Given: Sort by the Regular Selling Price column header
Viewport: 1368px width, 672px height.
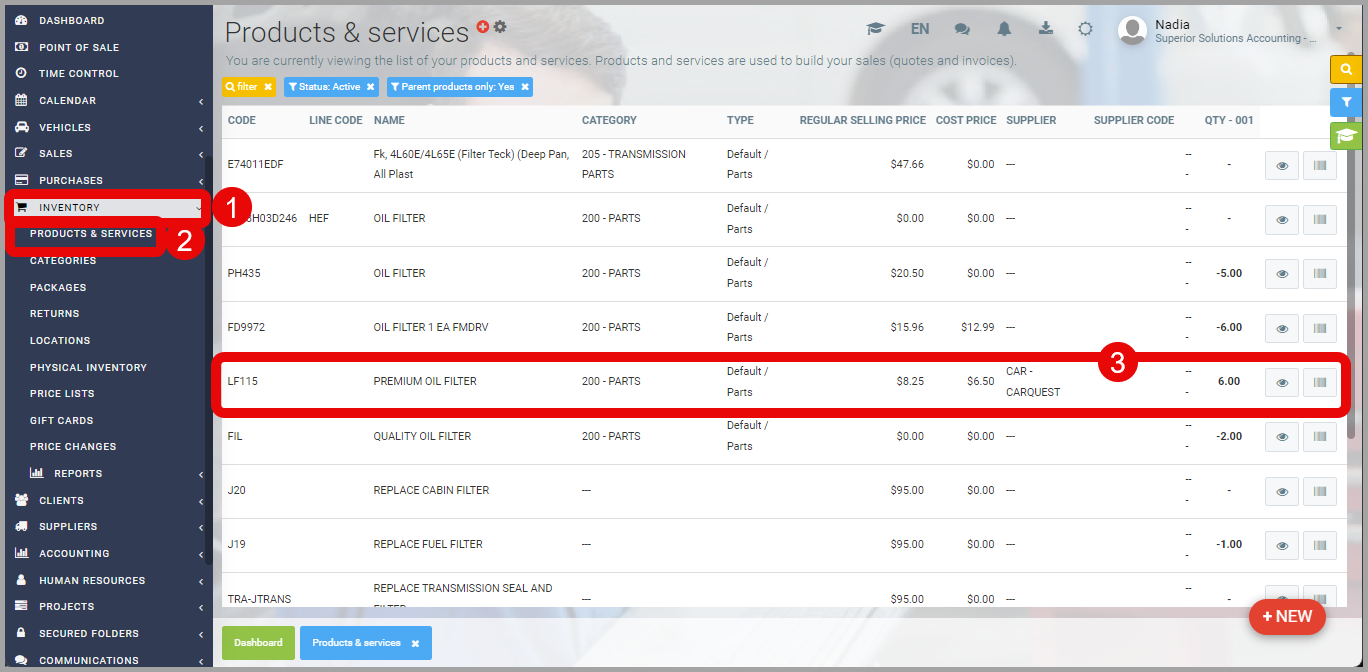Looking at the screenshot, I should point(862,120).
